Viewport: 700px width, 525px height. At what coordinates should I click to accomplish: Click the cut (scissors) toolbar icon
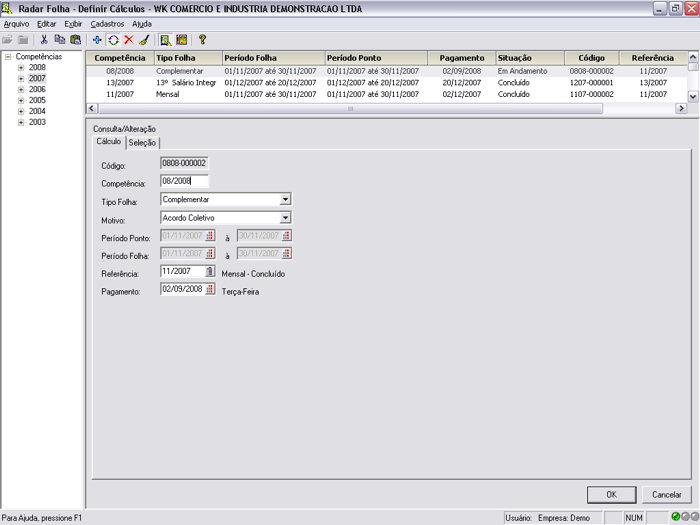(x=44, y=40)
